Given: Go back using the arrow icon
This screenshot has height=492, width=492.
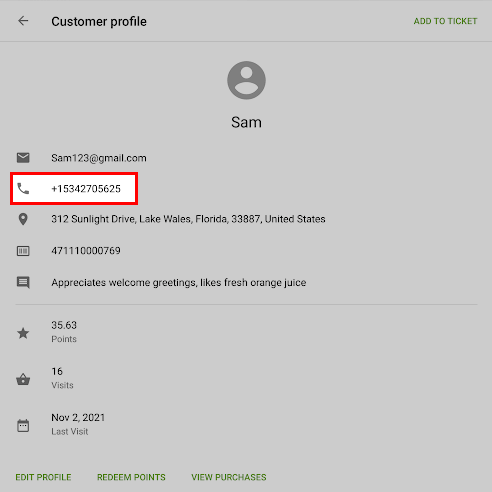Looking at the screenshot, I should [x=23, y=21].
